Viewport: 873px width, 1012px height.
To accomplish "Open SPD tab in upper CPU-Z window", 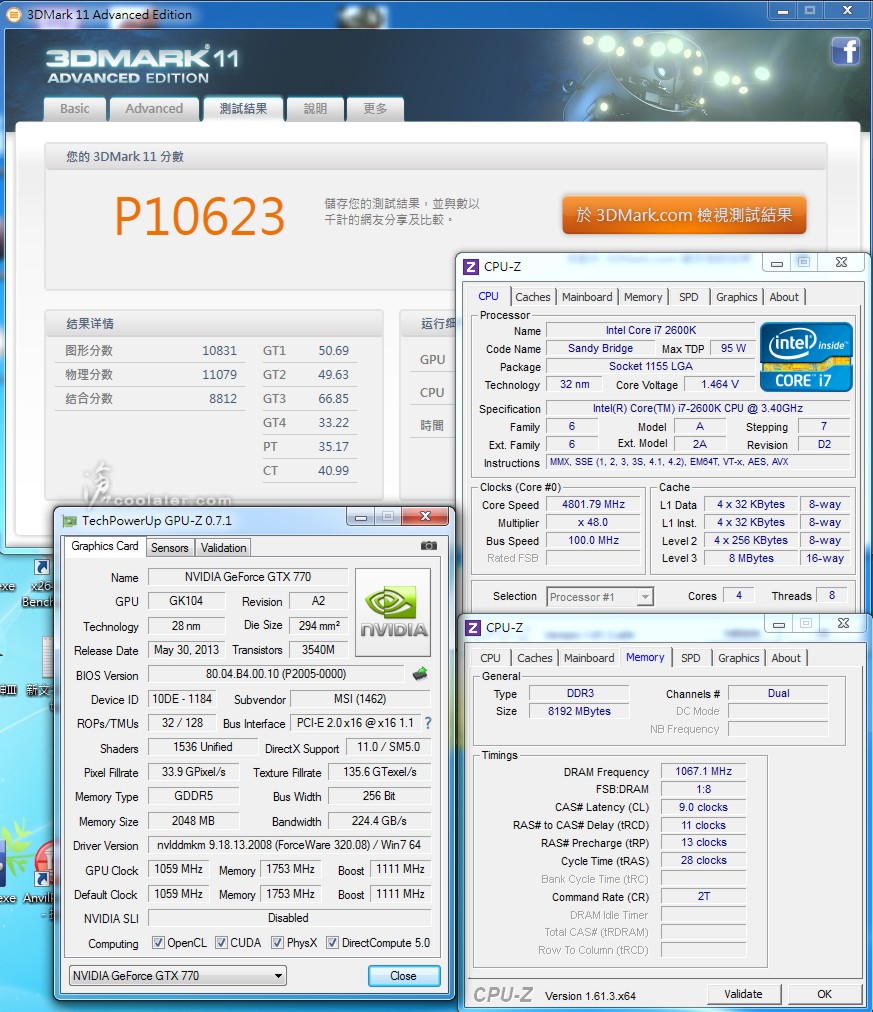I will 688,297.
